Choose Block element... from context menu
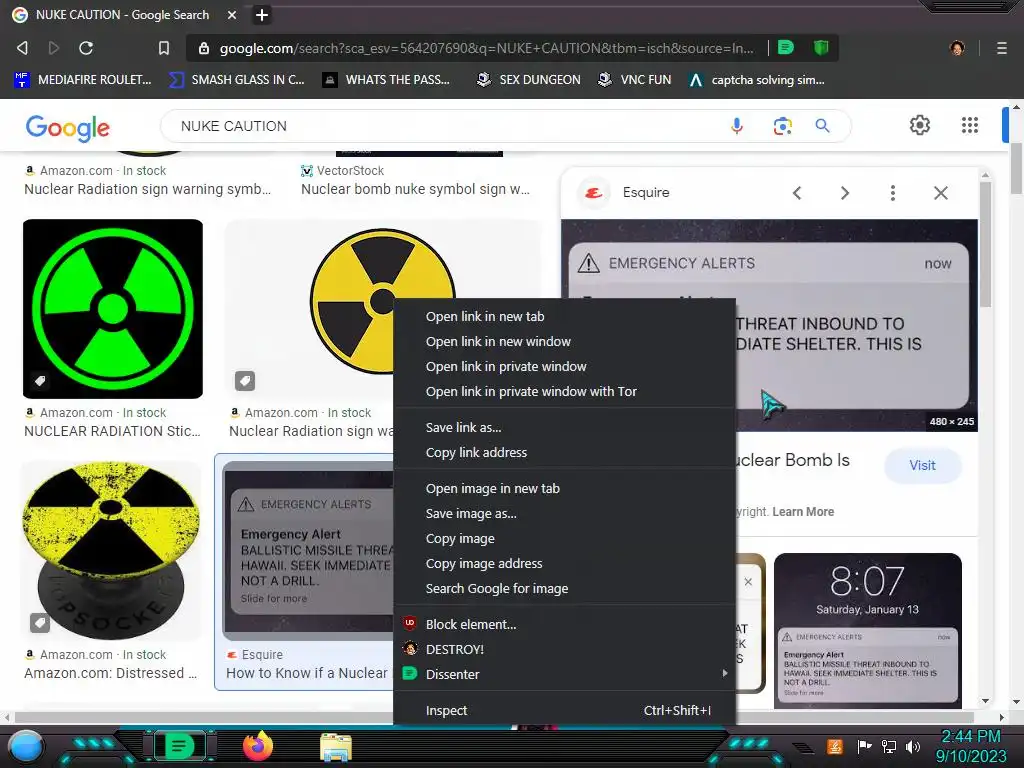1024x768 pixels. click(x=566, y=624)
